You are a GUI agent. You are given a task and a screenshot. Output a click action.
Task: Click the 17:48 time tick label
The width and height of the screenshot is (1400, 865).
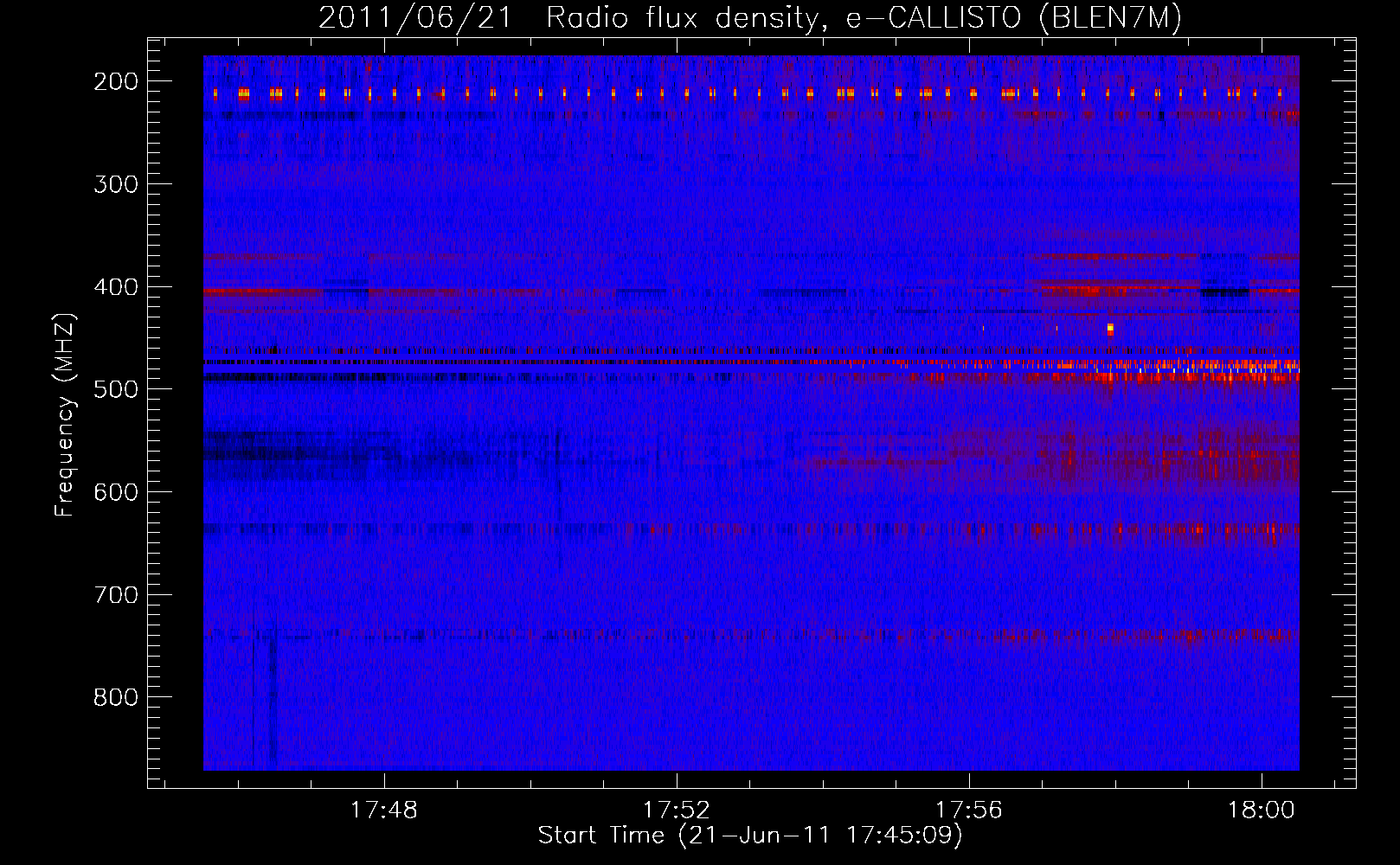point(383,810)
